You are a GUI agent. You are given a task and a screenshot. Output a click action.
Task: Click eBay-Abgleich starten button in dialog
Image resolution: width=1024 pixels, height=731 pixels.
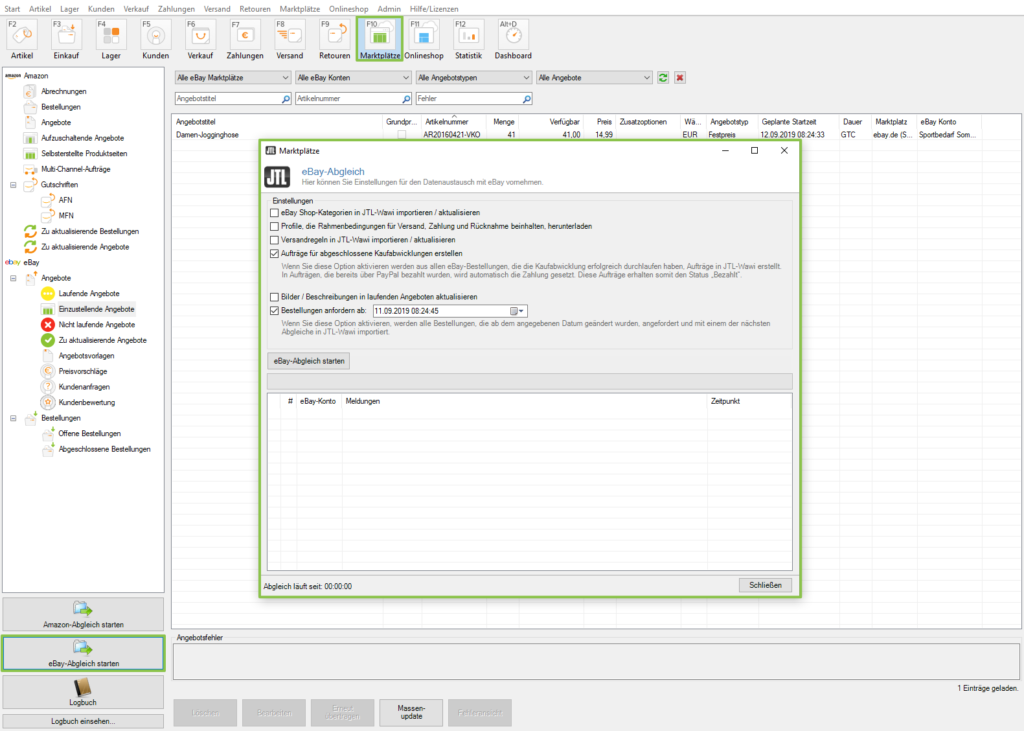[x=309, y=360]
